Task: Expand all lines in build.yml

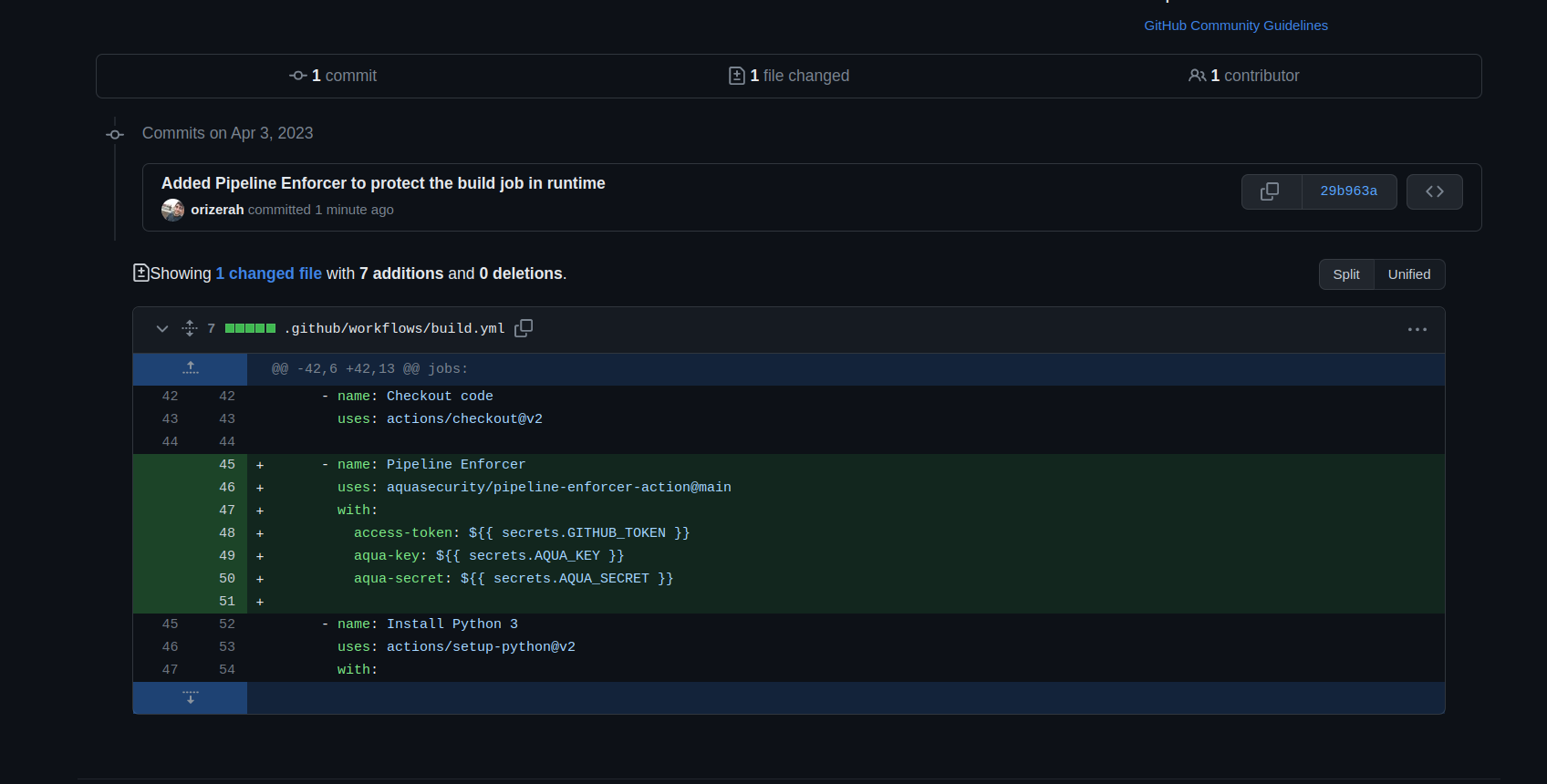Action: [x=190, y=328]
